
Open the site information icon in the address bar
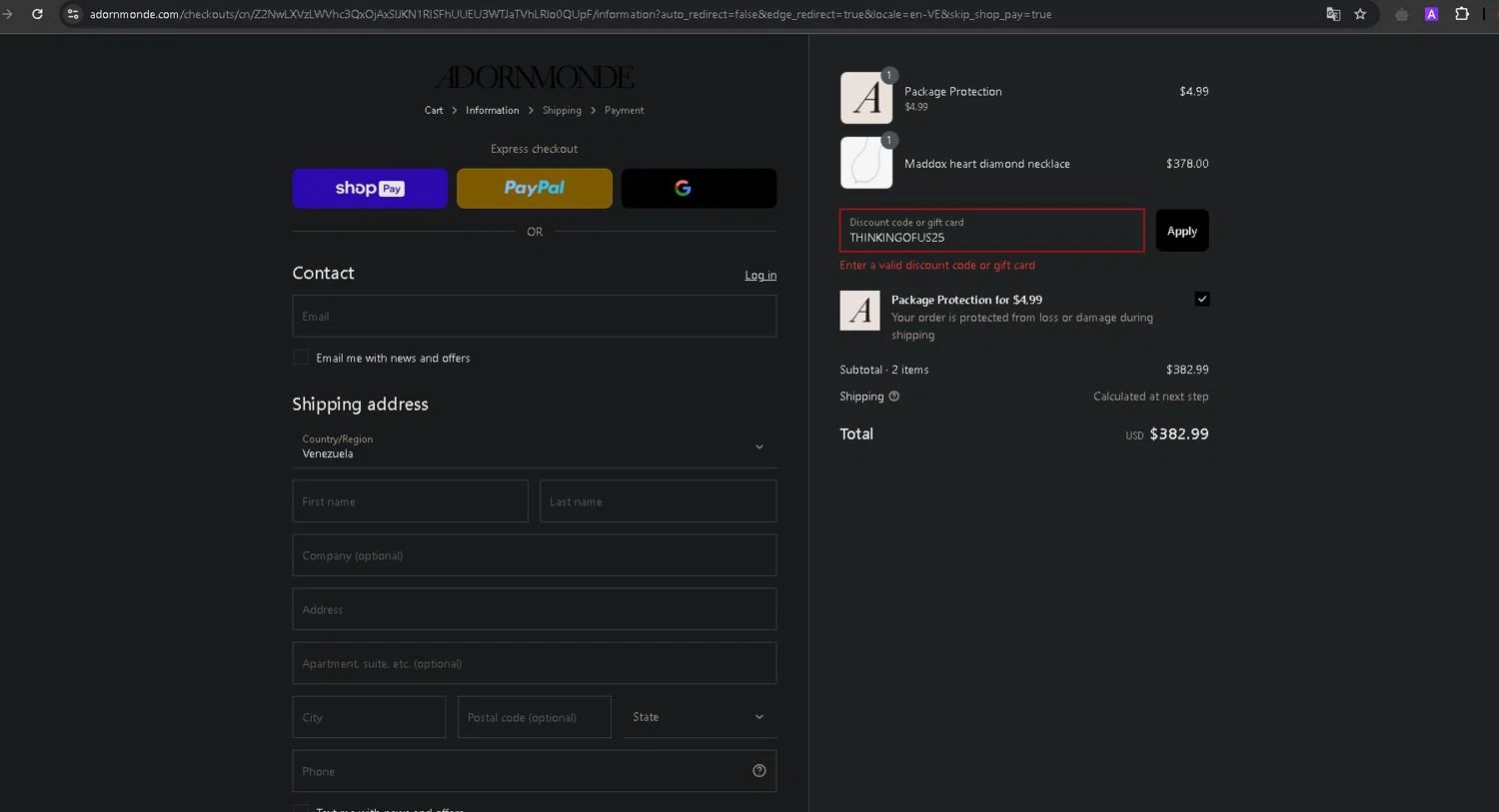pyautogui.click(x=73, y=14)
